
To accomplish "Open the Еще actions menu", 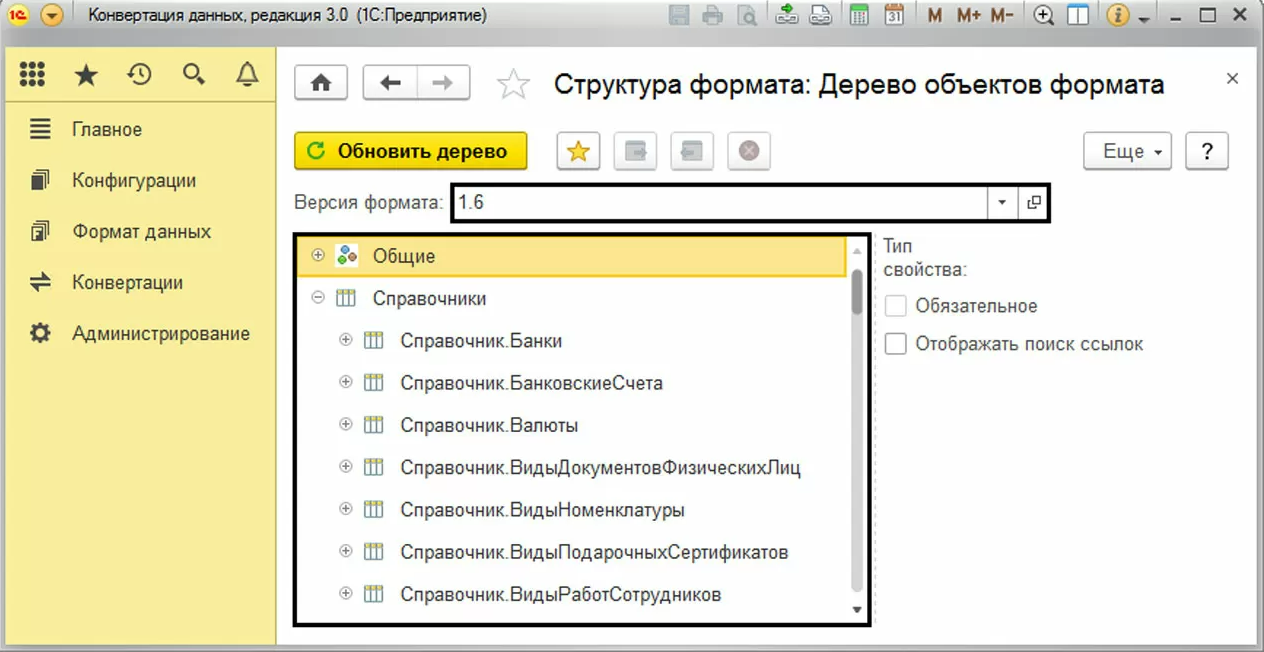I will click(1127, 151).
